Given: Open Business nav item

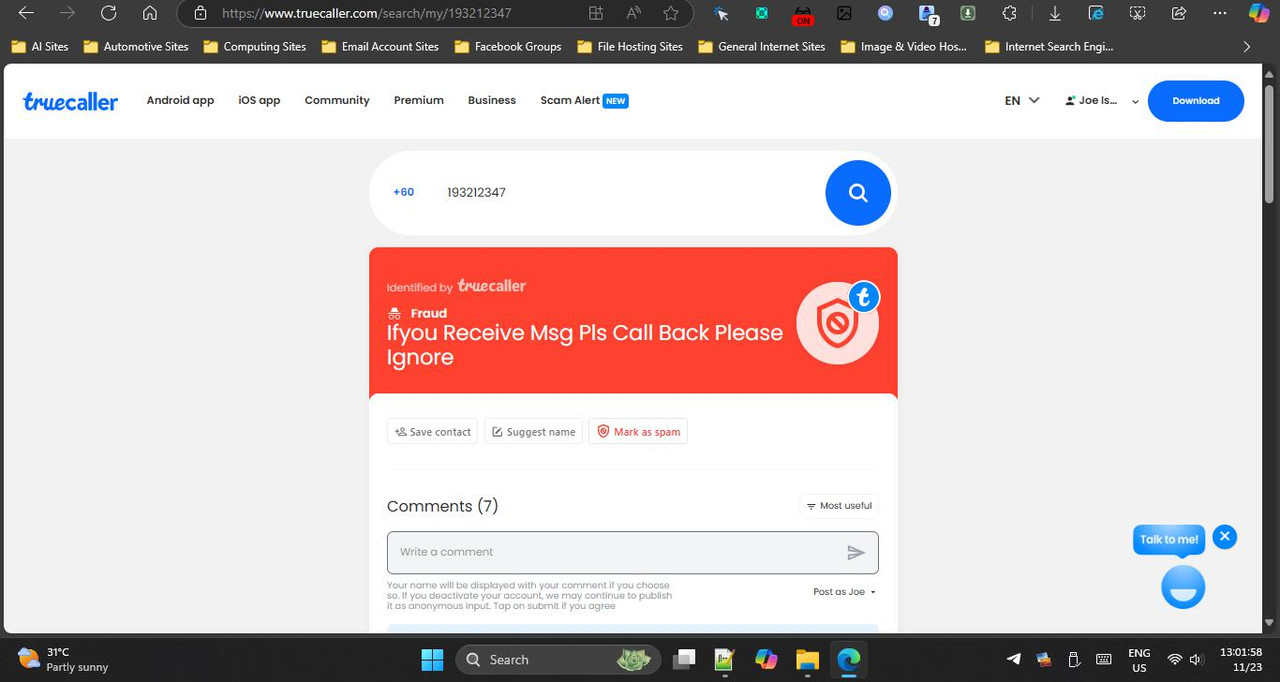Looking at the screenshot, I should (492, 101).
